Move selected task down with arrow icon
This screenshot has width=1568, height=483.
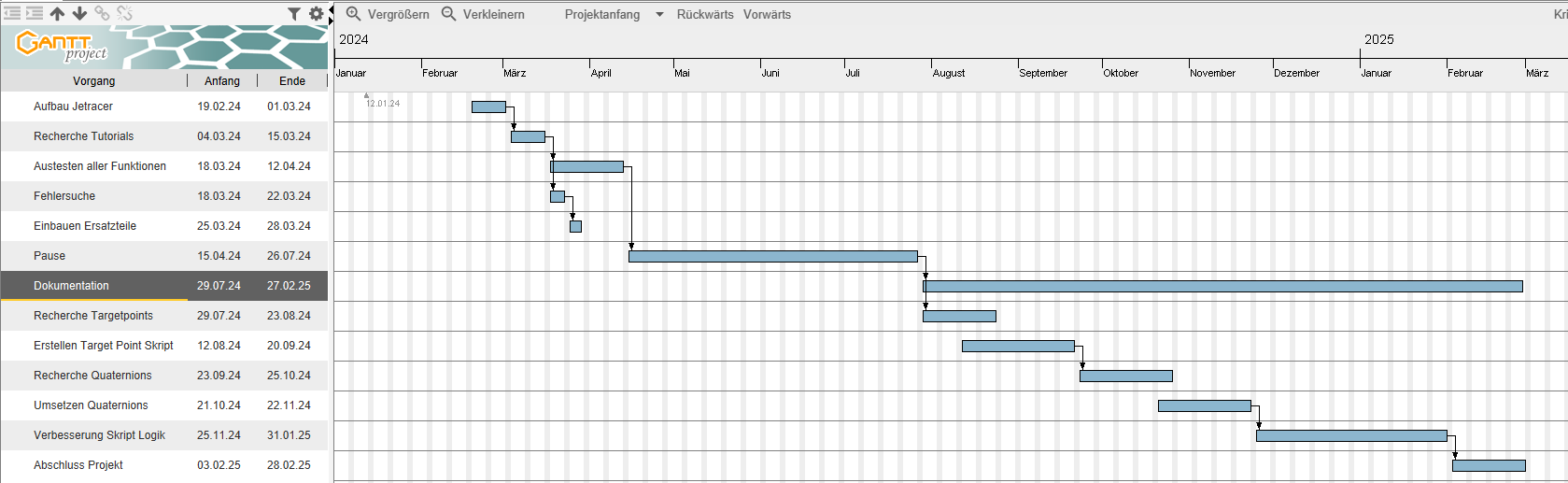click(x=79, y=13)
